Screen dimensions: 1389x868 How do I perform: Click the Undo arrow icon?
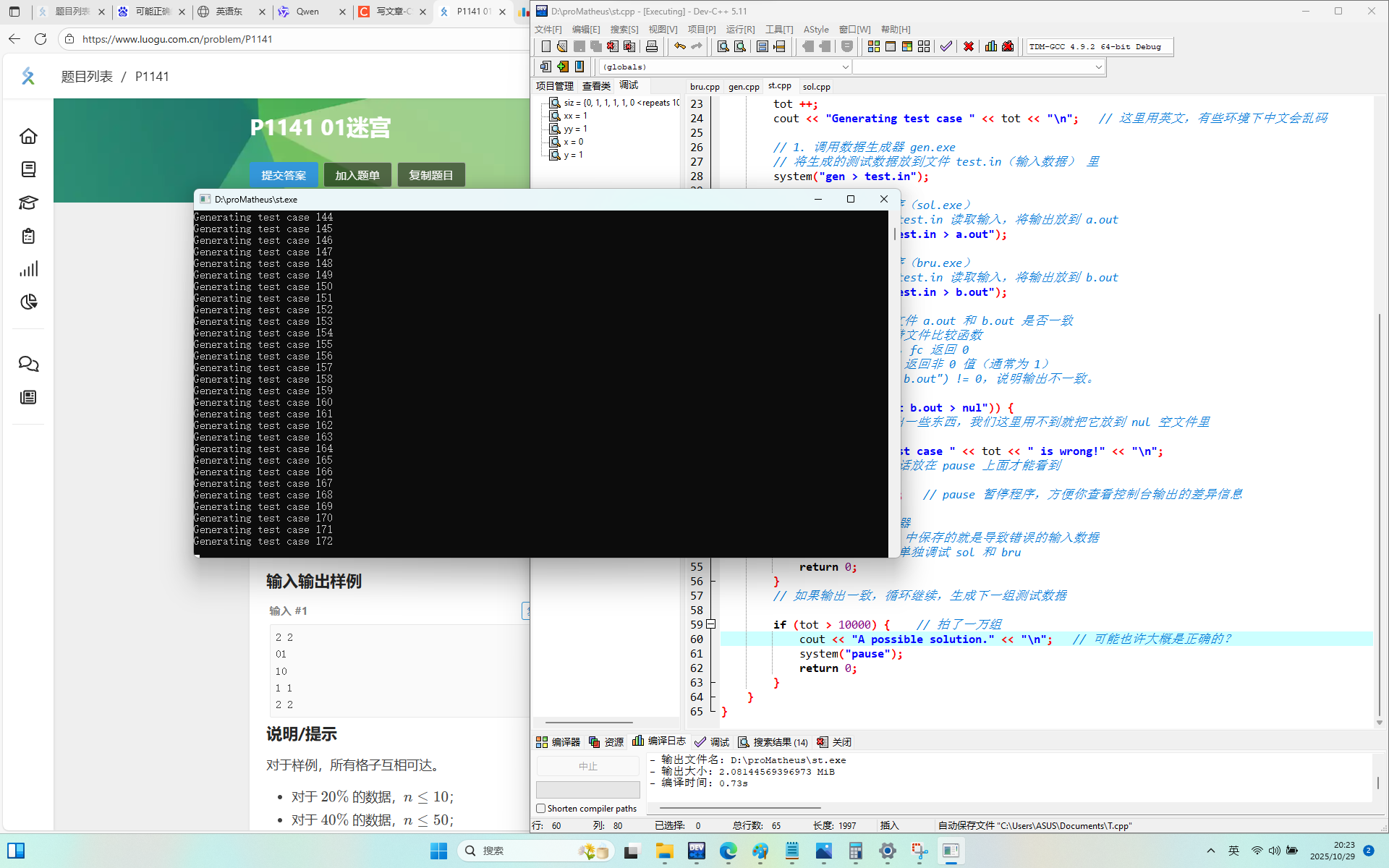tap(679, 46)
